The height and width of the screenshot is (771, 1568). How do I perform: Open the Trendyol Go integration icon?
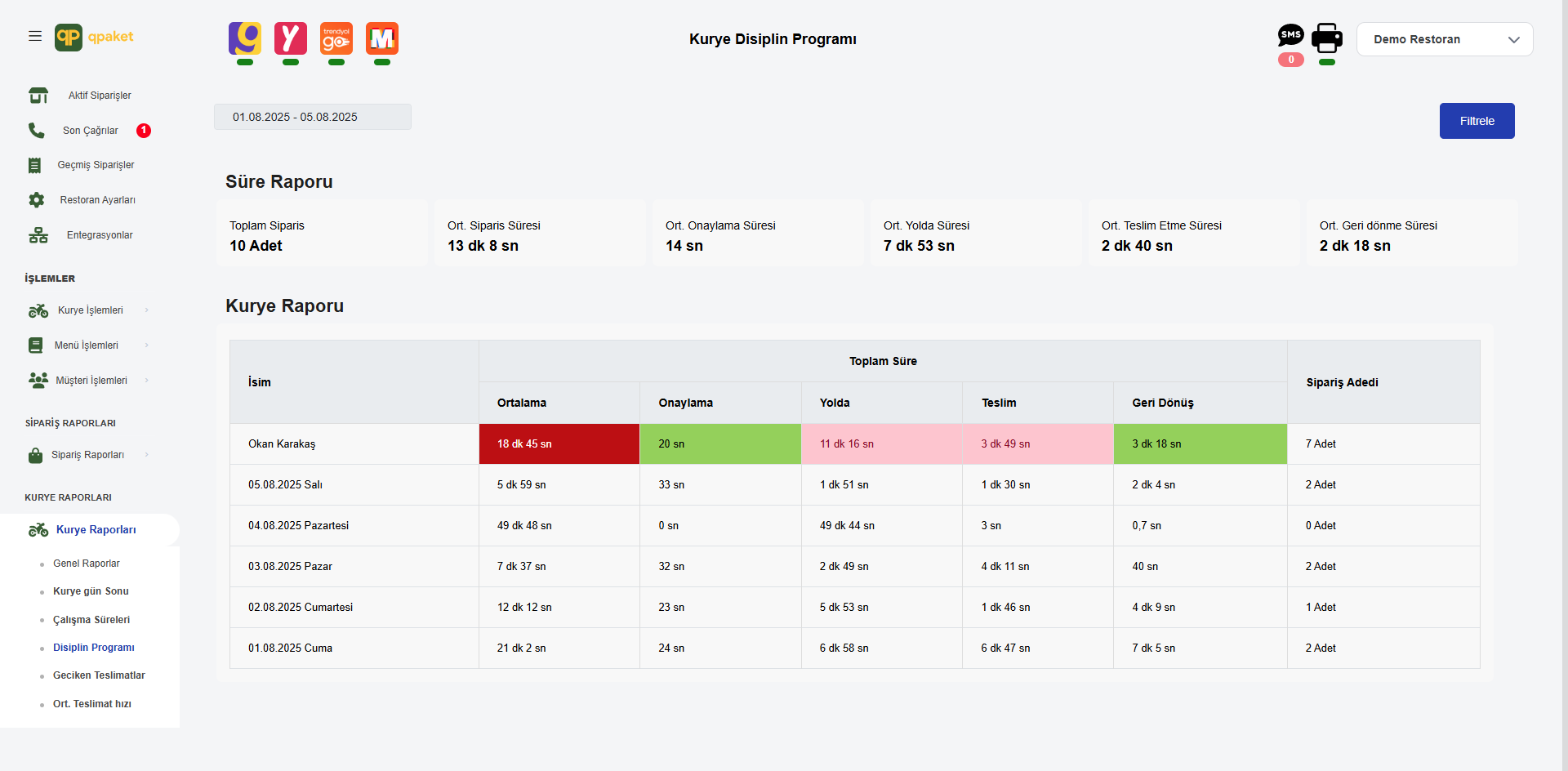point(336,38)
